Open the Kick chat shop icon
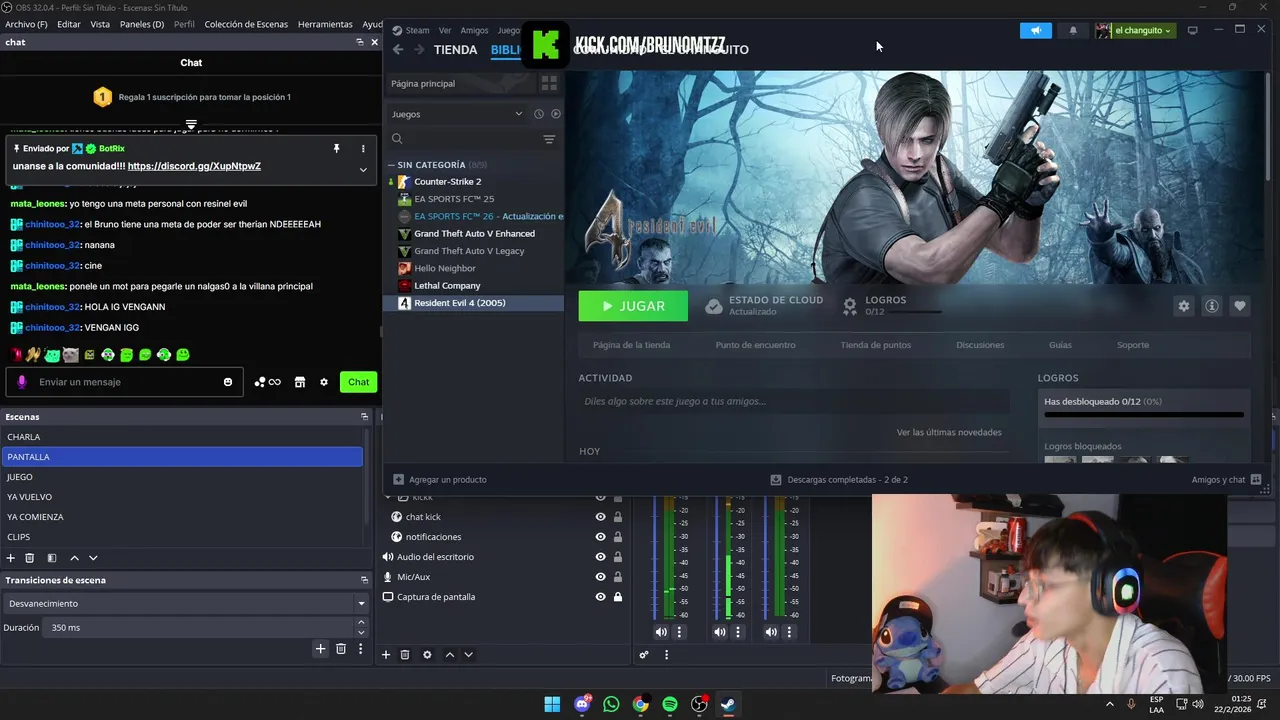This screenshot has width=1280, height=720. 299,382
